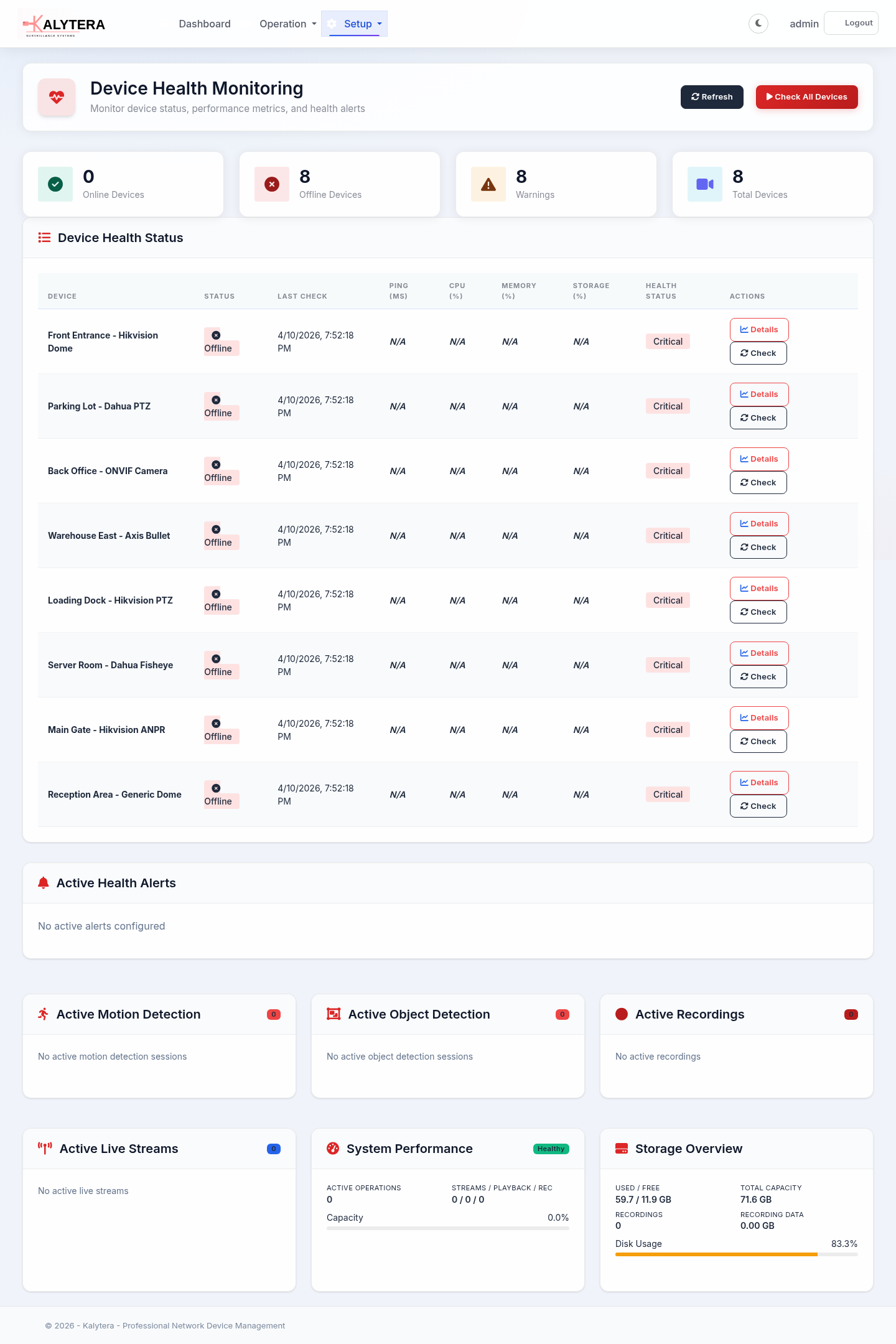Image resolution: width=896 pixels, height=1344 pixels.
Task: Toggle dark mode with moon button
Action: tap(758, 24)
